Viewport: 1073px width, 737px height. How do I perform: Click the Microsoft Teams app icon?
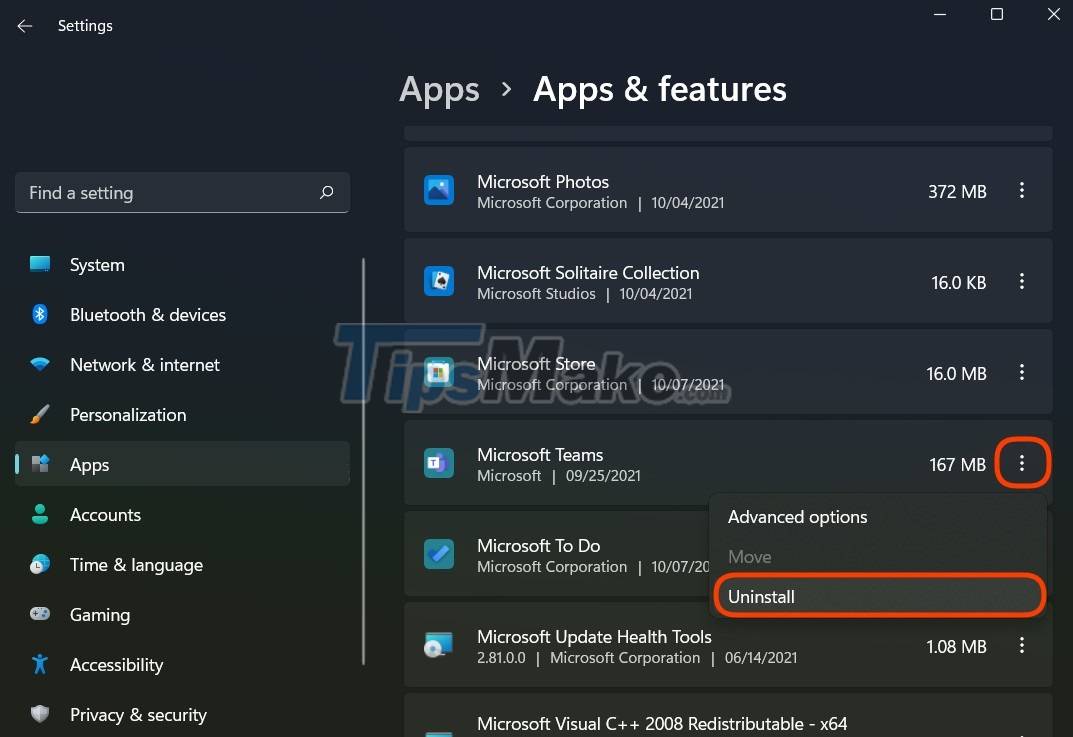click(440, 463)
